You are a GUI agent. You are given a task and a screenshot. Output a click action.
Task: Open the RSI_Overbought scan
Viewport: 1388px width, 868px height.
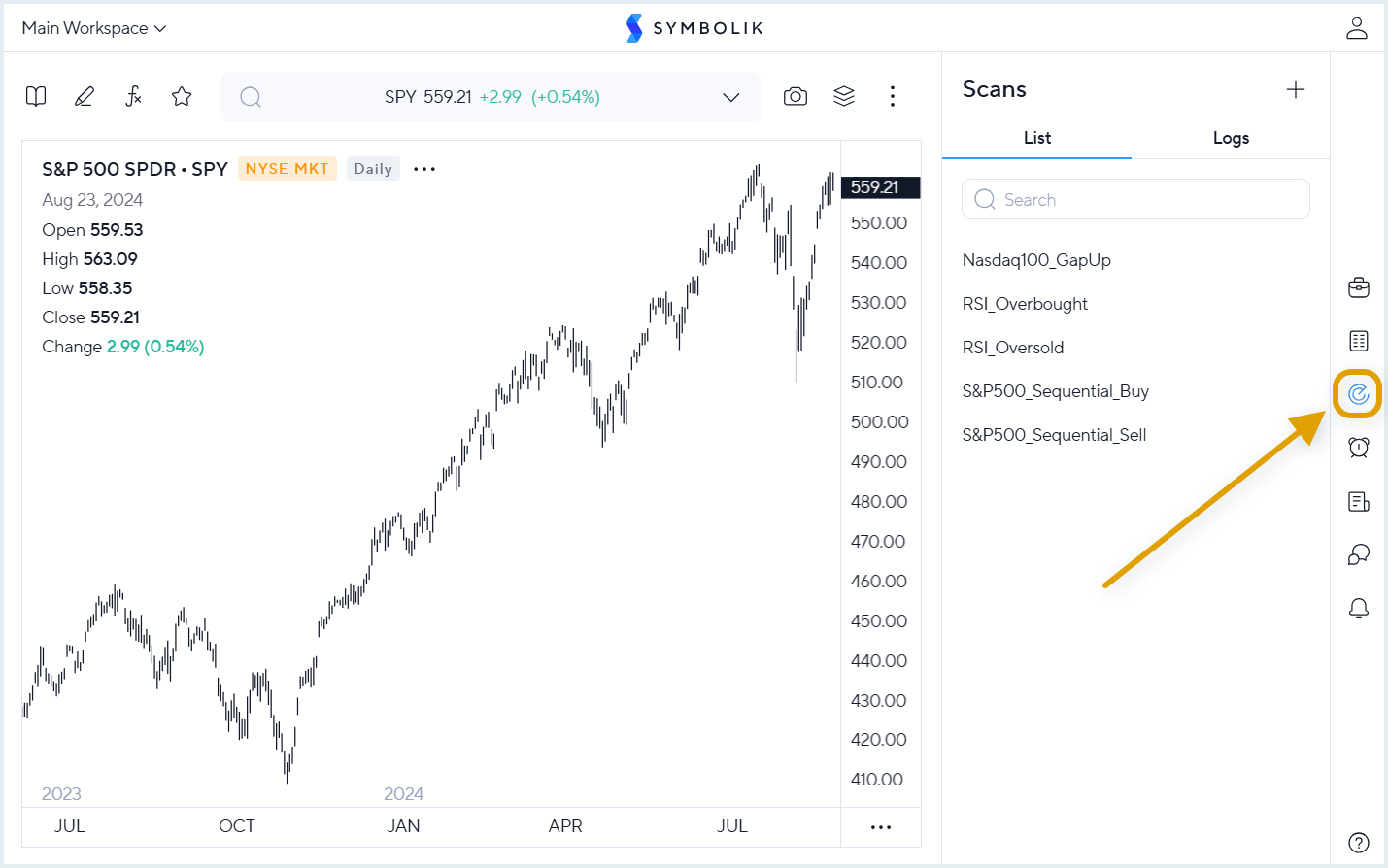click(1025, 304)
